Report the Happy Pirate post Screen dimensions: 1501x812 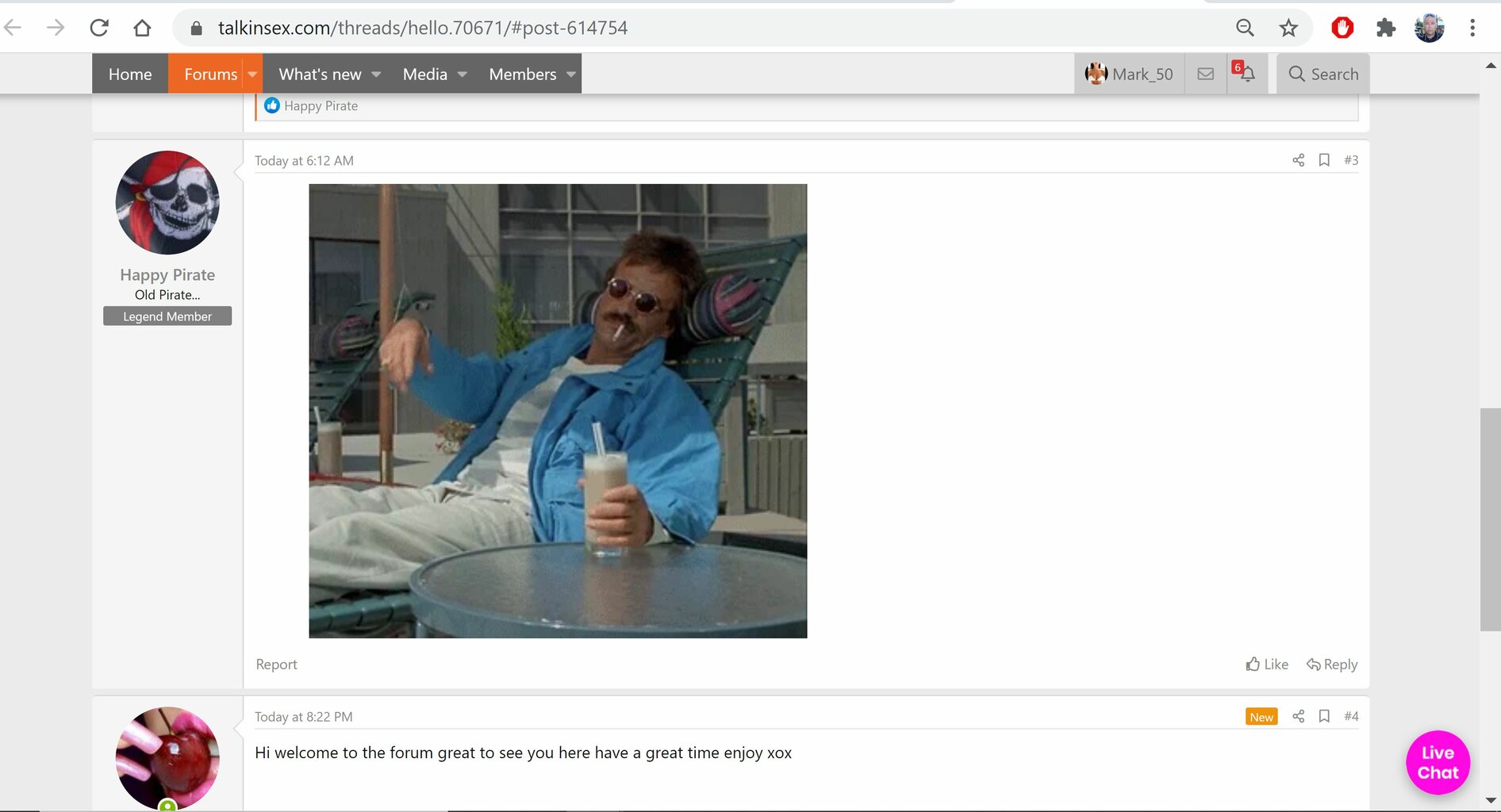pos(276,665)
